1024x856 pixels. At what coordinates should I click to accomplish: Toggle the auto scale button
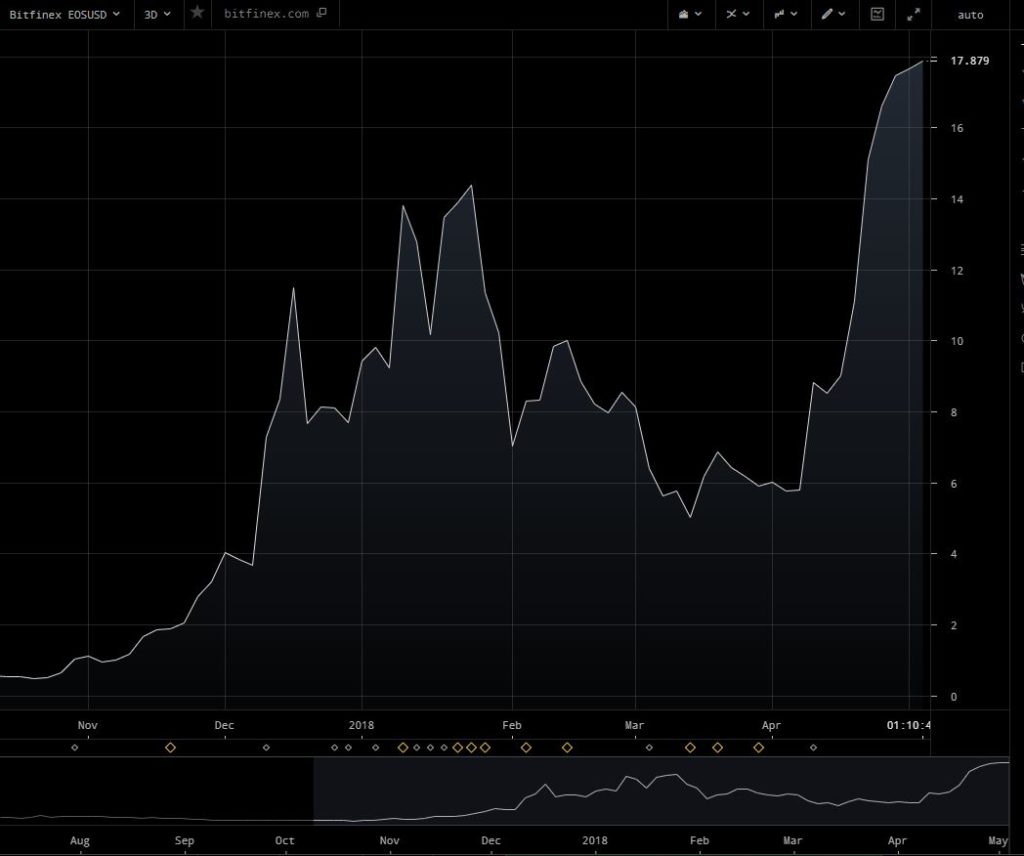click(x=970, y=15)
